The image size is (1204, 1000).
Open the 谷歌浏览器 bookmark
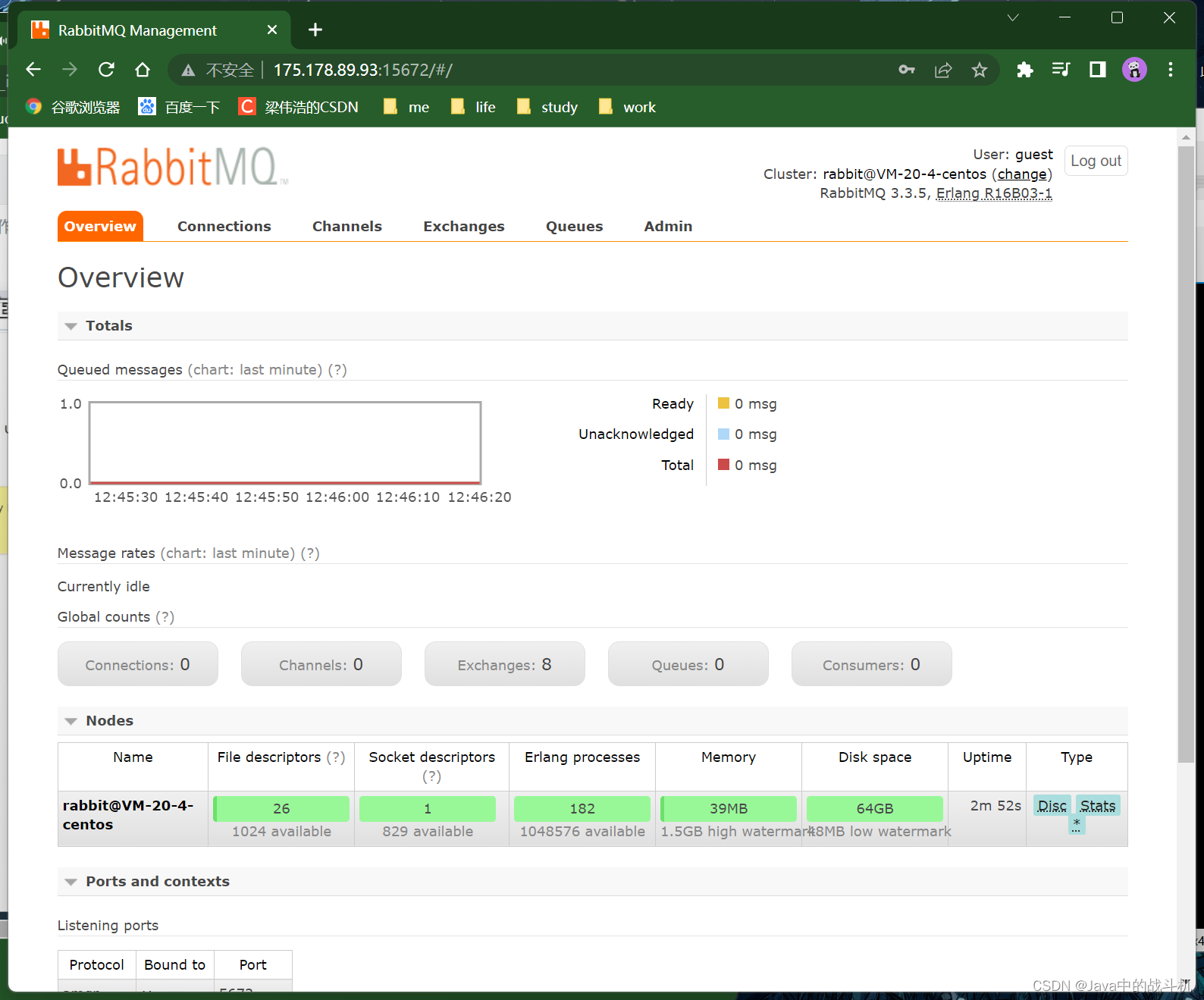tap(74, 107)
